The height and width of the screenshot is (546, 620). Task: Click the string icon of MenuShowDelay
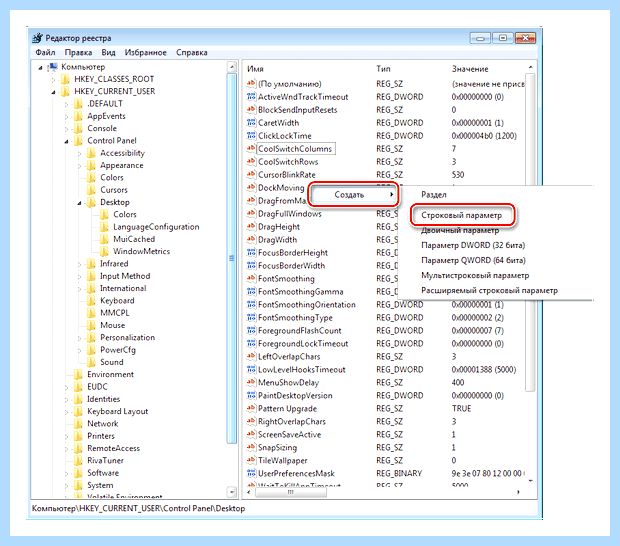tap(251, 382)
